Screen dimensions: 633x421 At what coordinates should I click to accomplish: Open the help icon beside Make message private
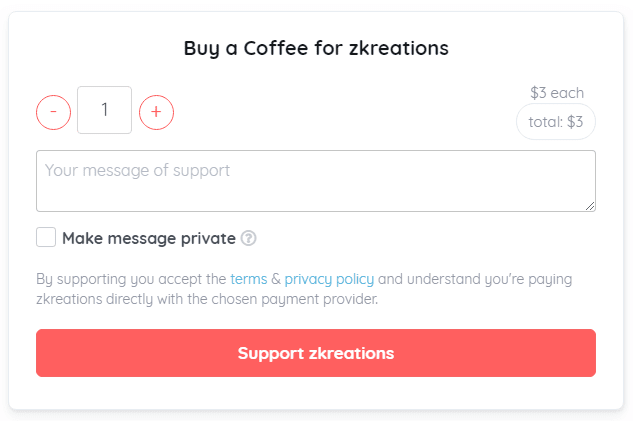[x=249, y=238]
